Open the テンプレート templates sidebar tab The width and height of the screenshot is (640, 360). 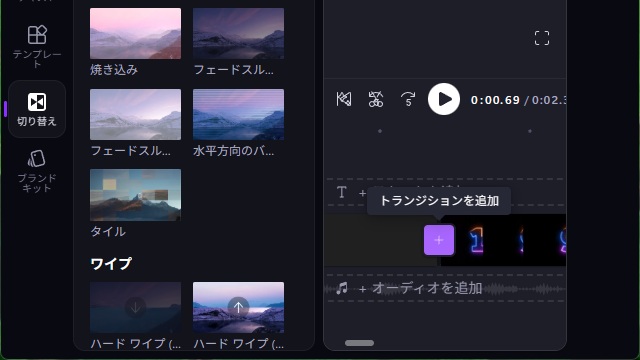click(37, 46)
